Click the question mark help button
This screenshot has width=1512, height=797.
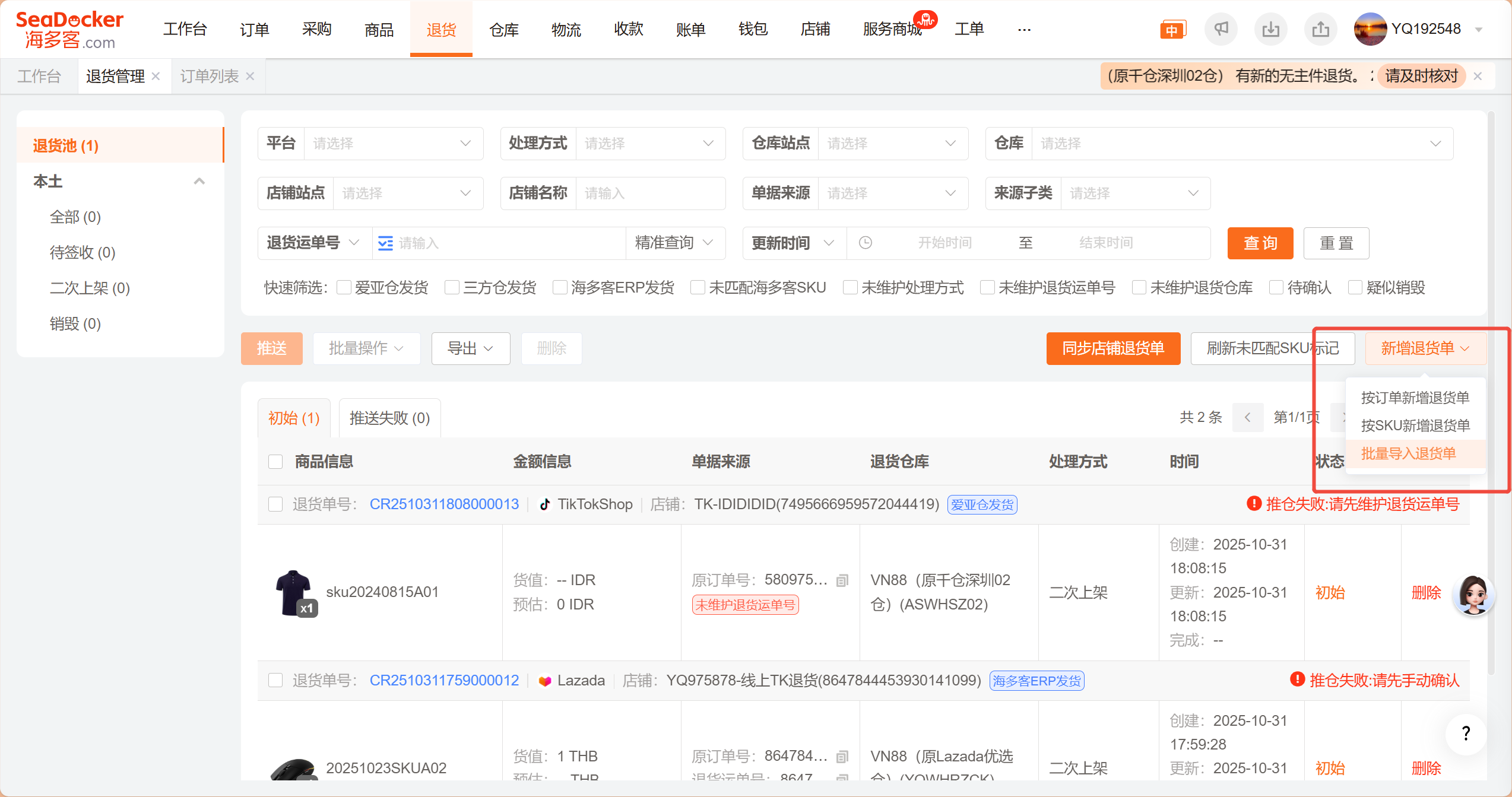(1466, 734)
